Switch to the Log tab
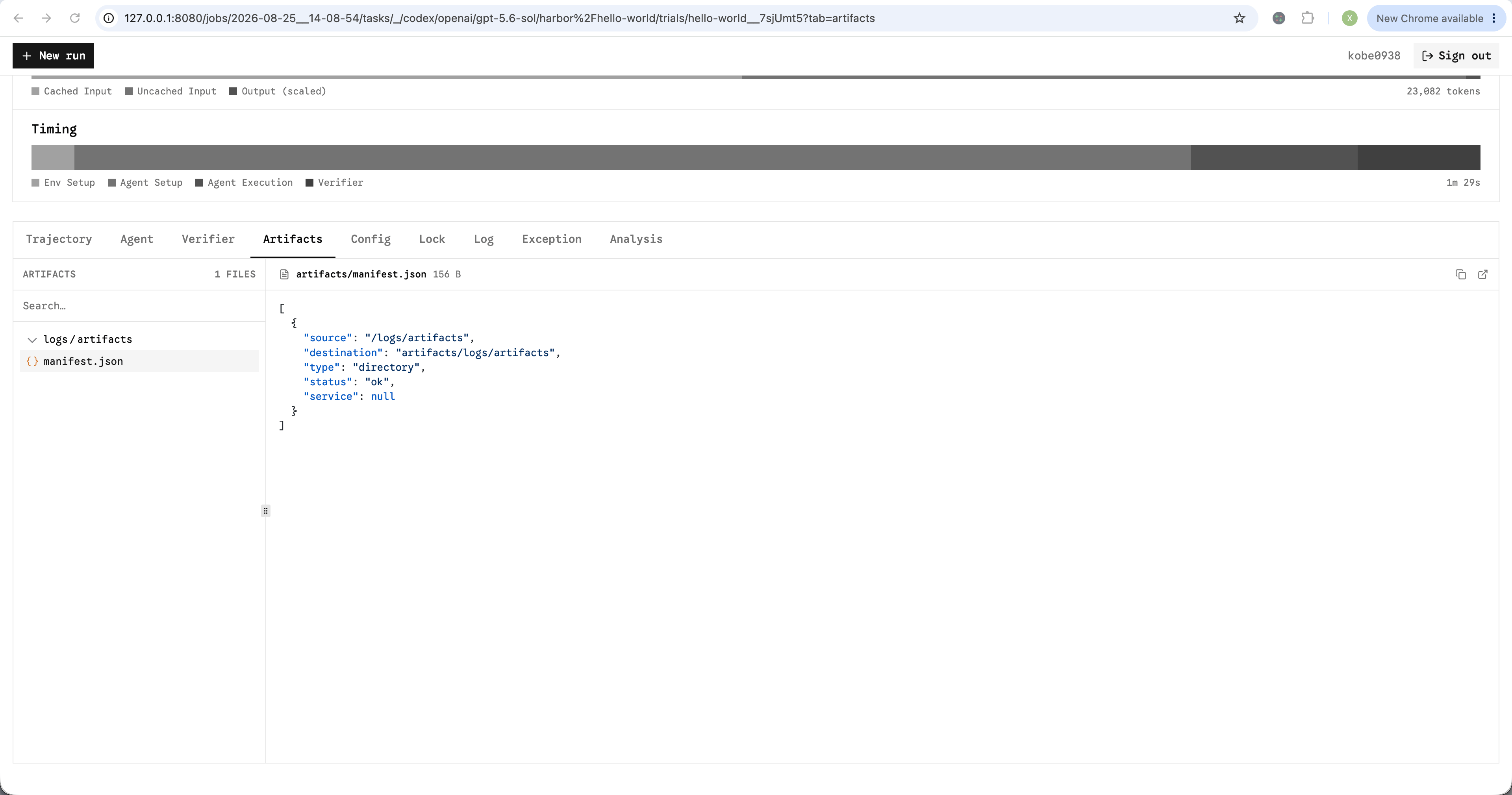This screenshot has width=1512, height=795. 484,239
